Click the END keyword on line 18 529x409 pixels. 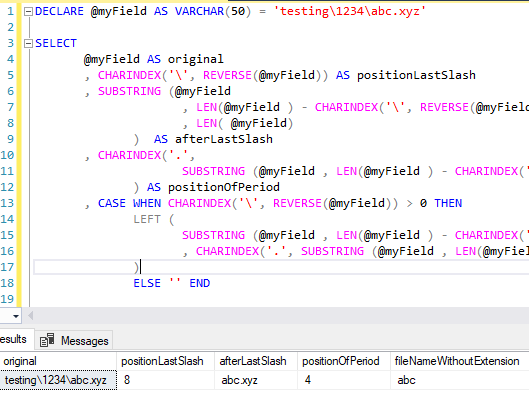(x=200, y=283)
